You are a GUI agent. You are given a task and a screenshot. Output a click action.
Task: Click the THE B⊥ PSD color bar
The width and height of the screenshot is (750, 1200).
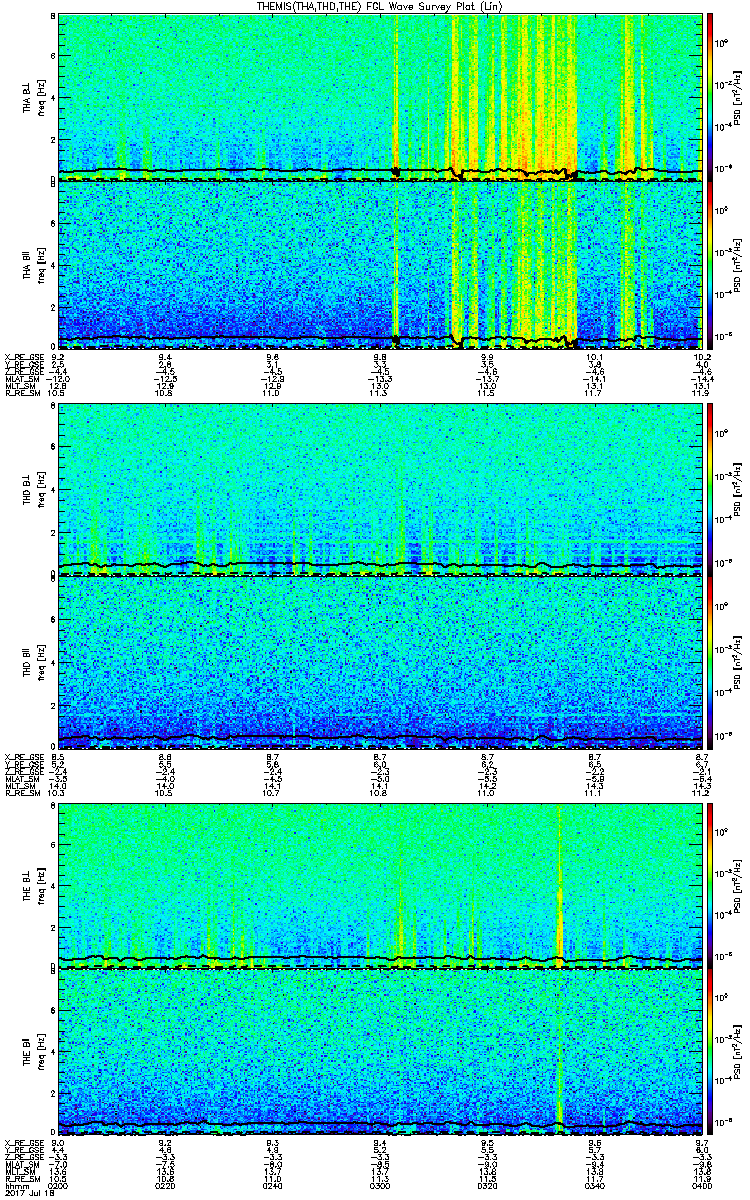(x=710, y=884)
